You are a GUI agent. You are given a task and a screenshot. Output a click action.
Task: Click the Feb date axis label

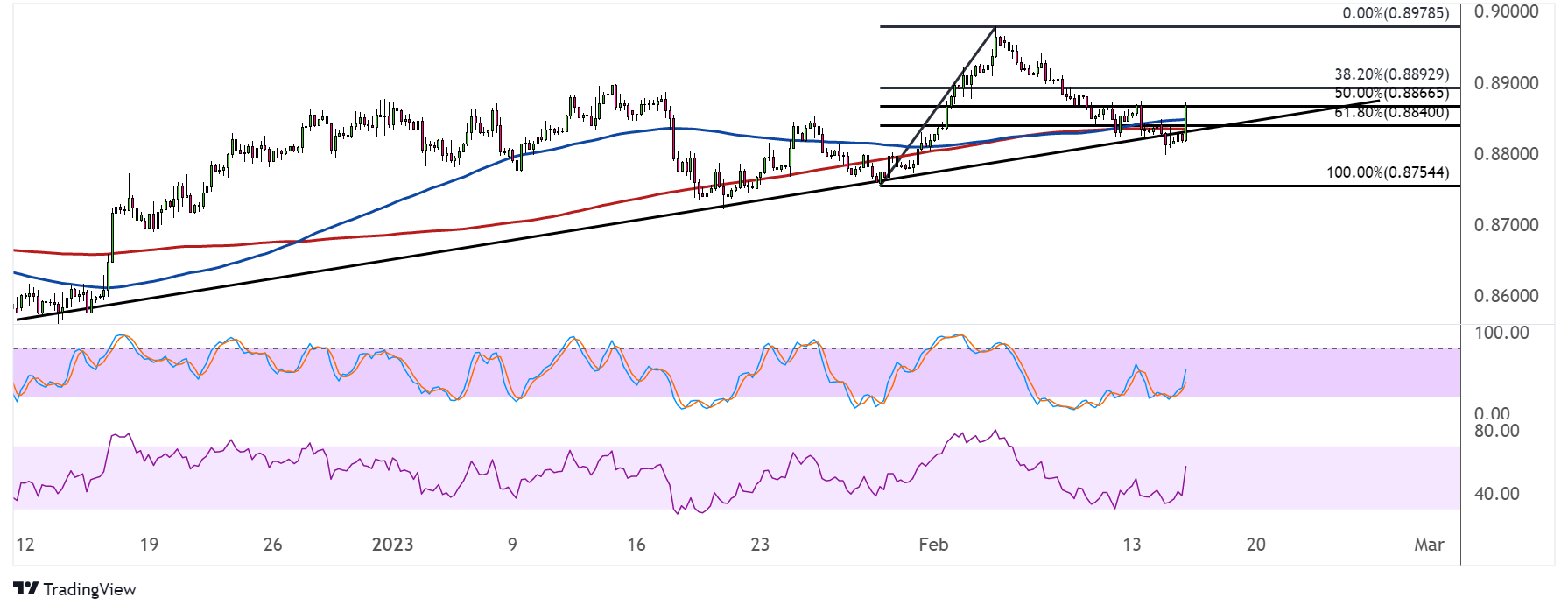933,545
